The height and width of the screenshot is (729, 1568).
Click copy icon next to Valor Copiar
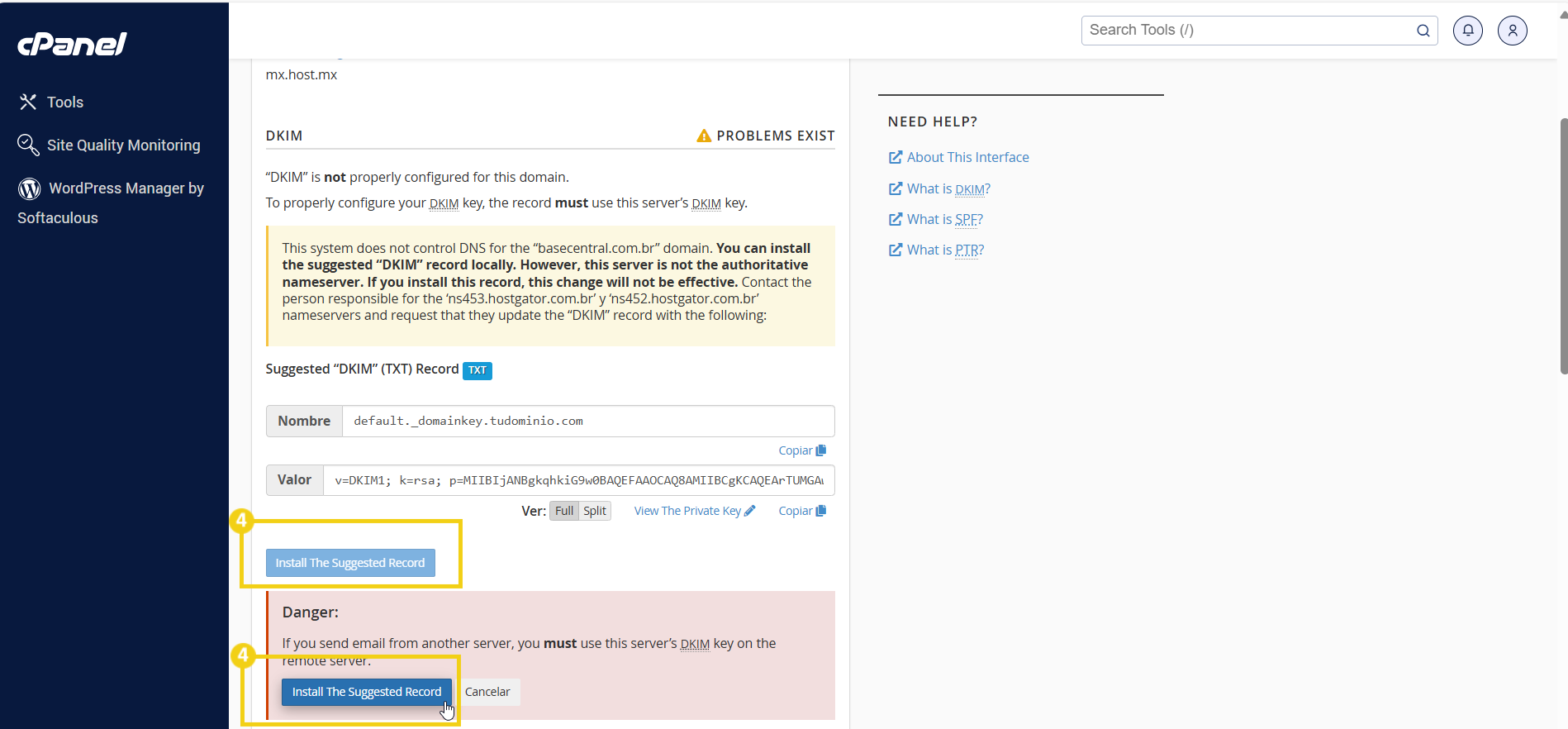coord(821,511)
